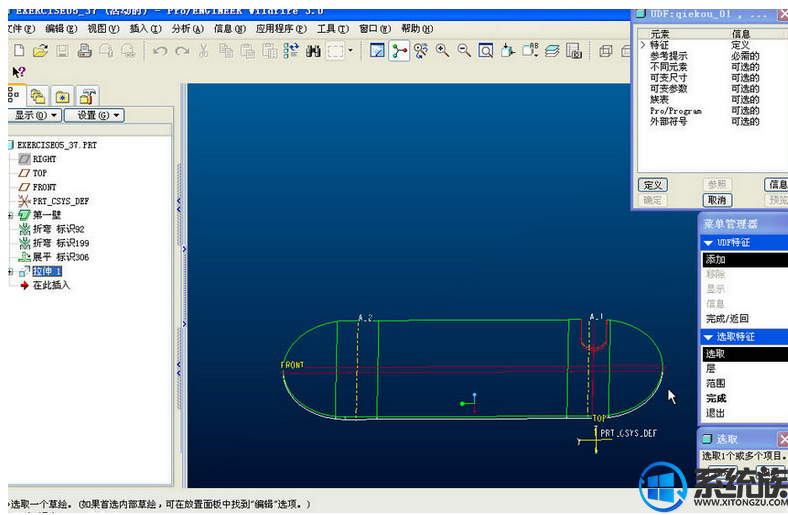Select 展平 标识306 feature
Image resolution: width=788 pixels, height=515 pixels.
pyautogui.click(x=61, y=257)
